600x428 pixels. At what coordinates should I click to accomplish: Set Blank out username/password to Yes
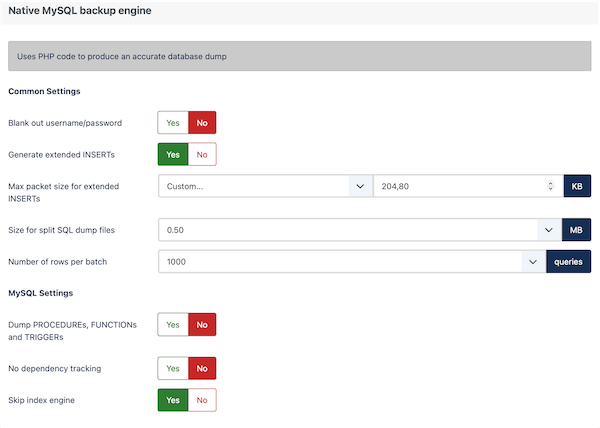click(173, 123)
